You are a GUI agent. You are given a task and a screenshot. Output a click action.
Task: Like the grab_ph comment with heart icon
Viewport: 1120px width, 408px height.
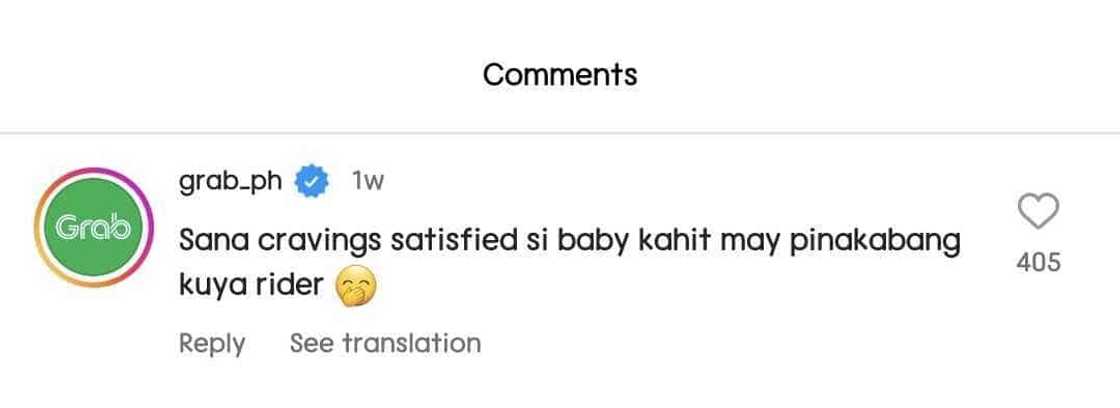pos(1038,212)
